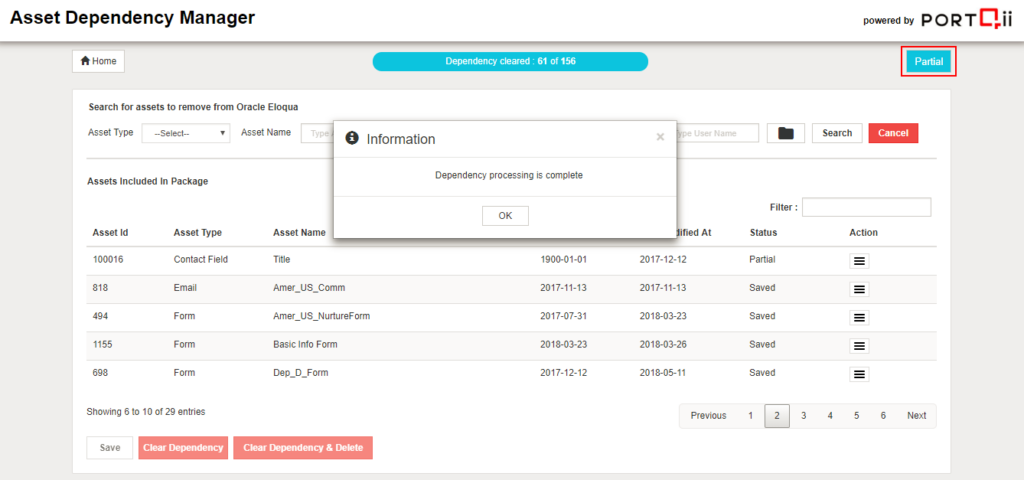Open action menu for Basic Info Form

[x=859, y=345]
